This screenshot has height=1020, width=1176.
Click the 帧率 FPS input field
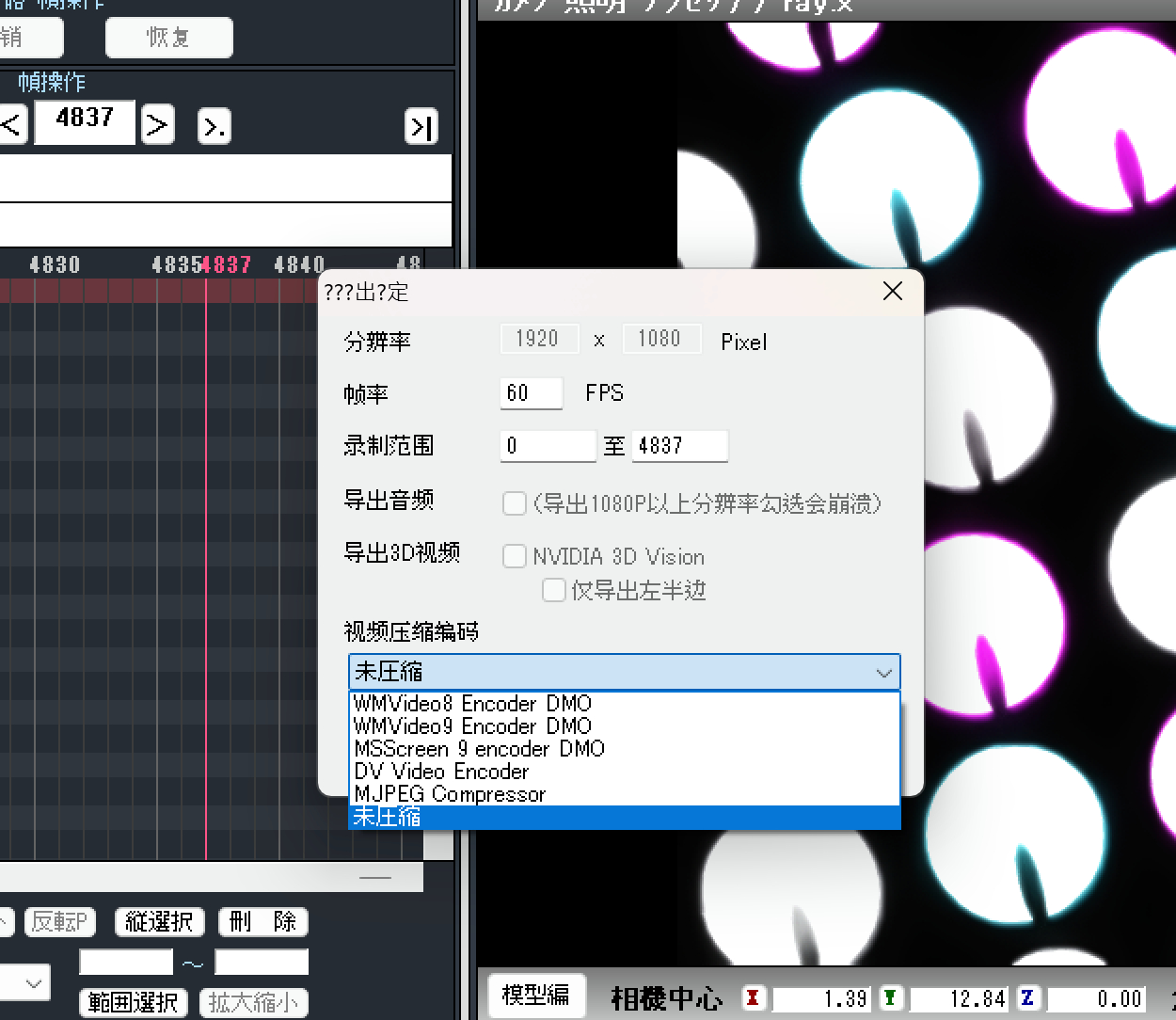click(x=531, y=393)
